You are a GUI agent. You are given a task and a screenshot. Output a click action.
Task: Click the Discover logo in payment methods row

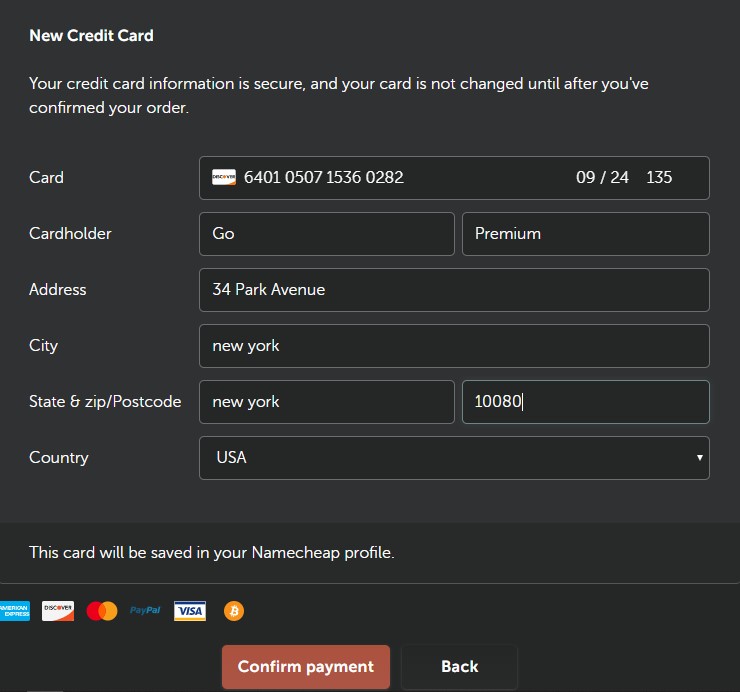click(58, 611)
